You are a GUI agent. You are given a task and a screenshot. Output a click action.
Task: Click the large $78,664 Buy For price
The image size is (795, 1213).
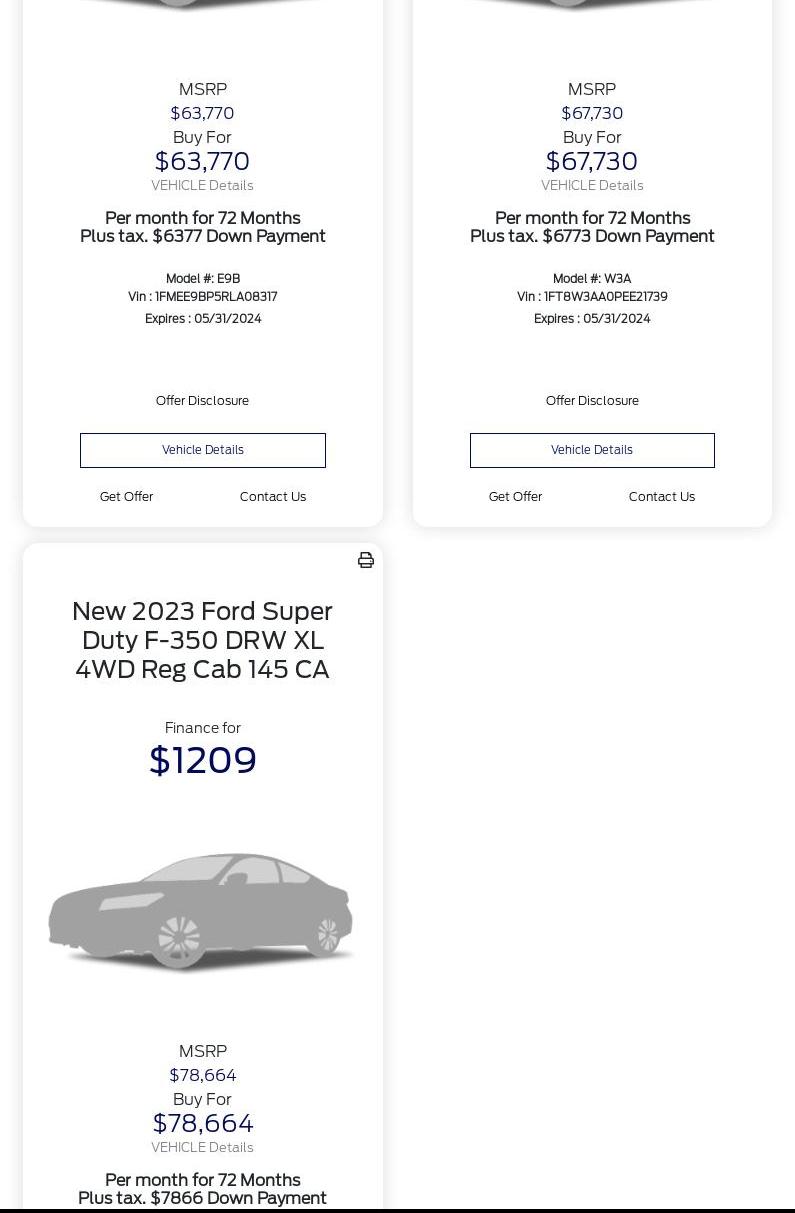point(202,1124)
